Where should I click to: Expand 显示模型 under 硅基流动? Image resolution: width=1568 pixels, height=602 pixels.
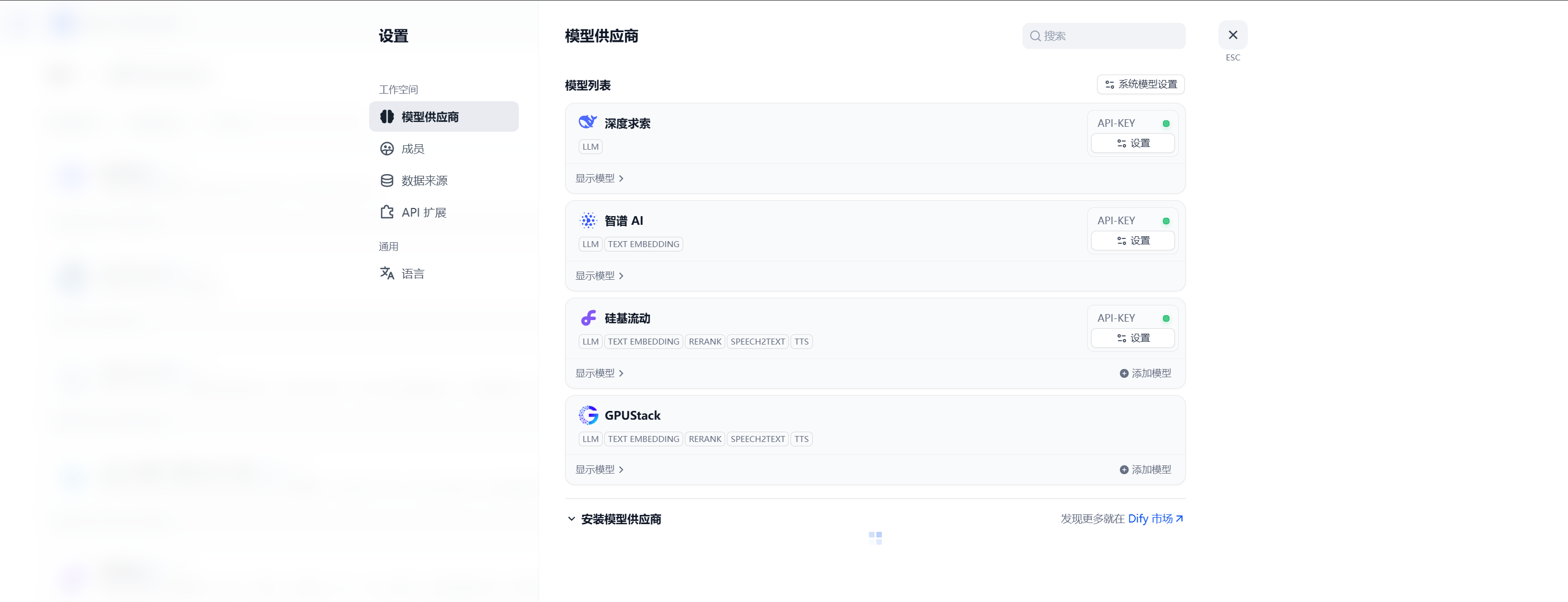[x=599, y=373]
